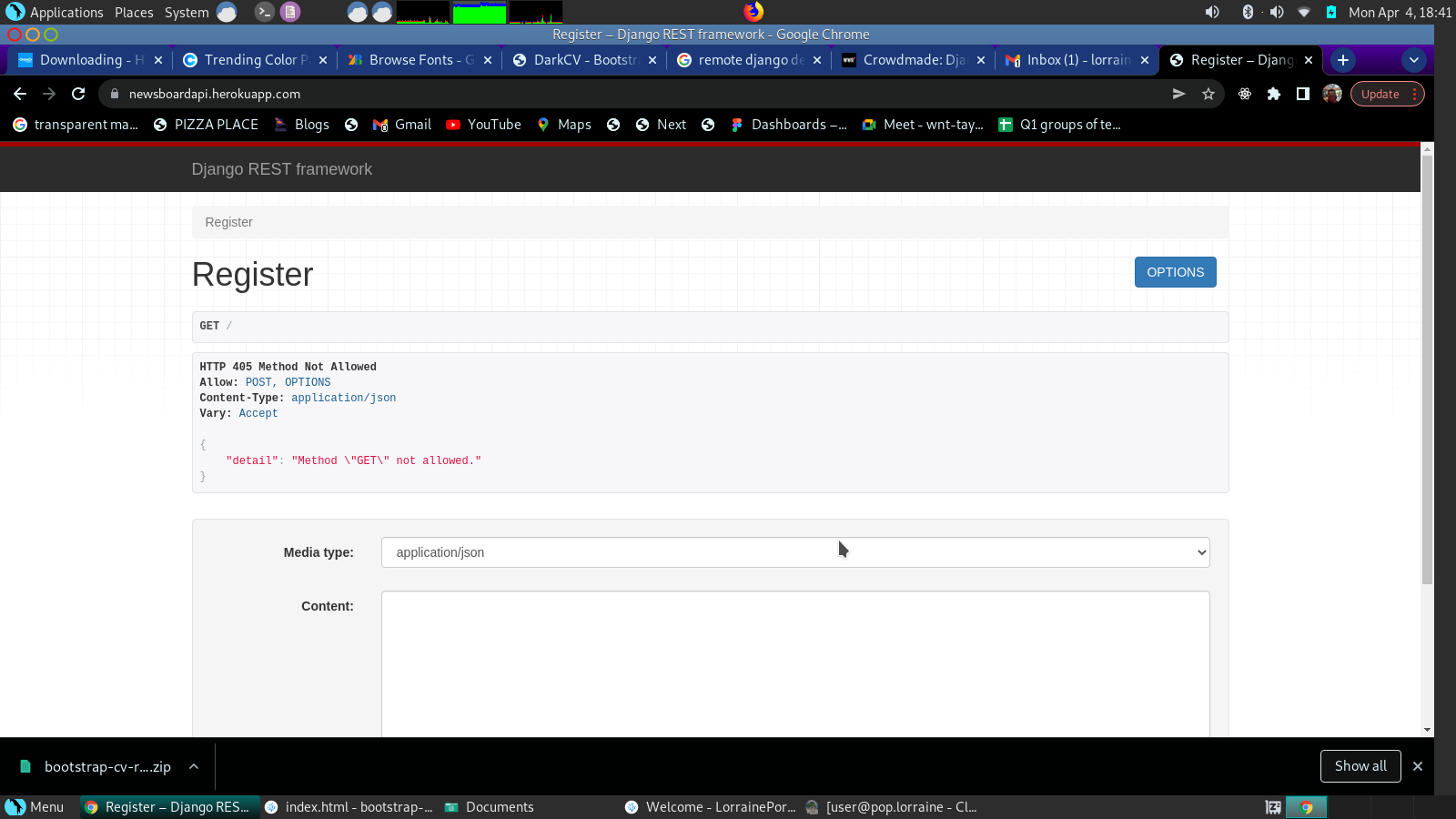Close the Trending Color tab
The image size is (1456, 819).
click(323, 60)
